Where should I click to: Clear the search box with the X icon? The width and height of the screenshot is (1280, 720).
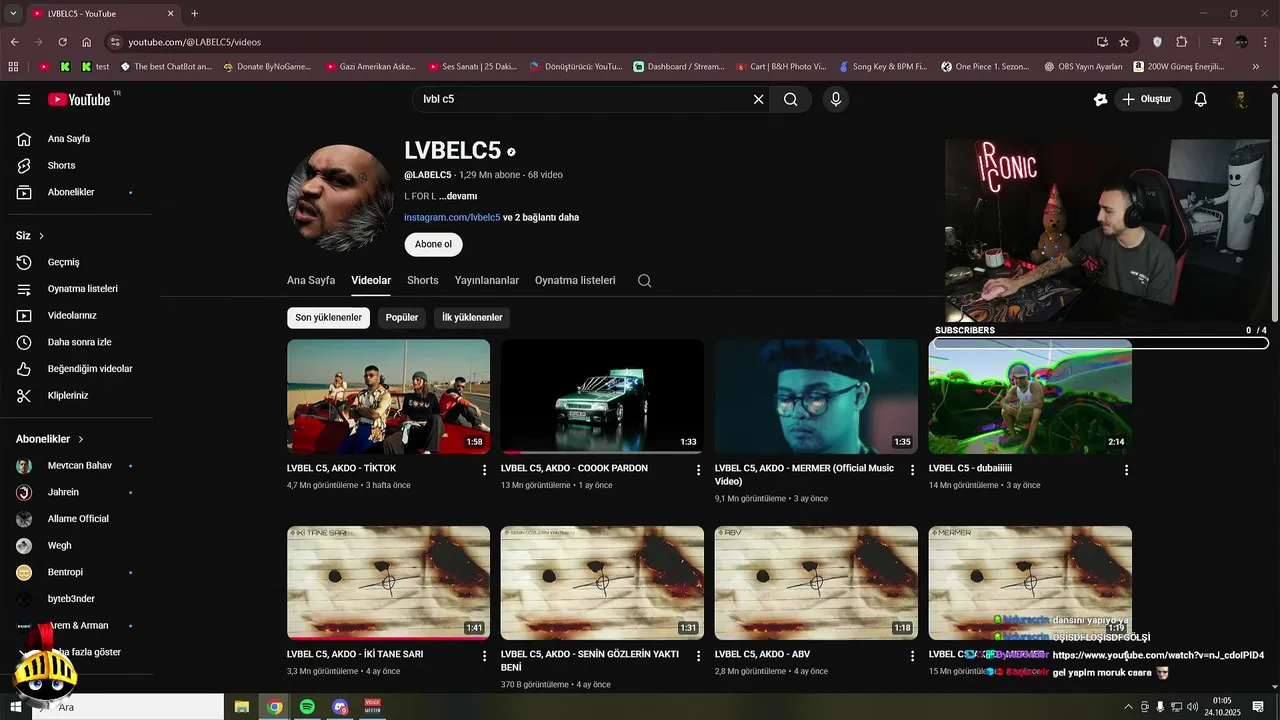click(x=758, y=99)
